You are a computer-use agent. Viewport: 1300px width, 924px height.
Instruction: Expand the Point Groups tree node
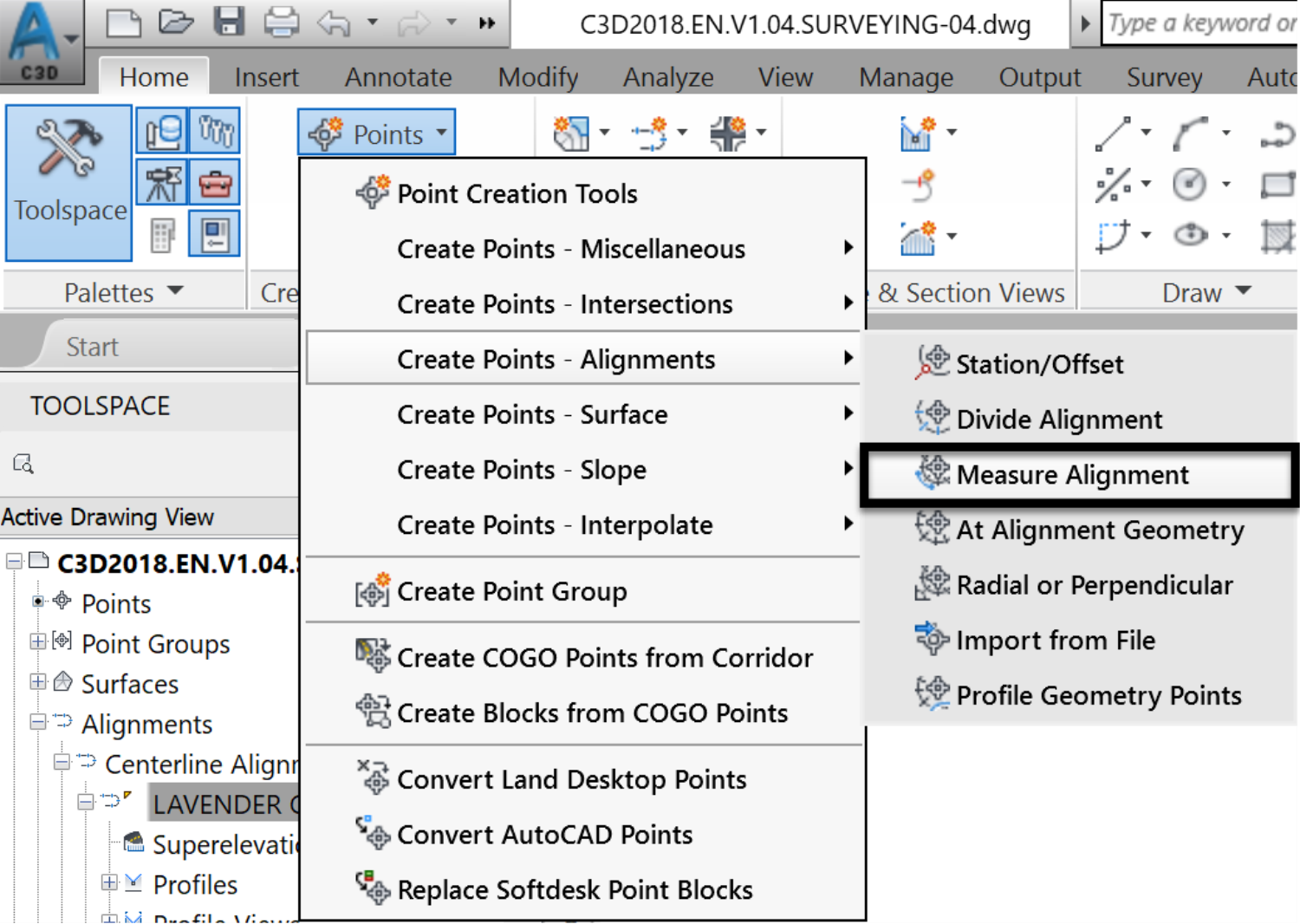[37, 641]
